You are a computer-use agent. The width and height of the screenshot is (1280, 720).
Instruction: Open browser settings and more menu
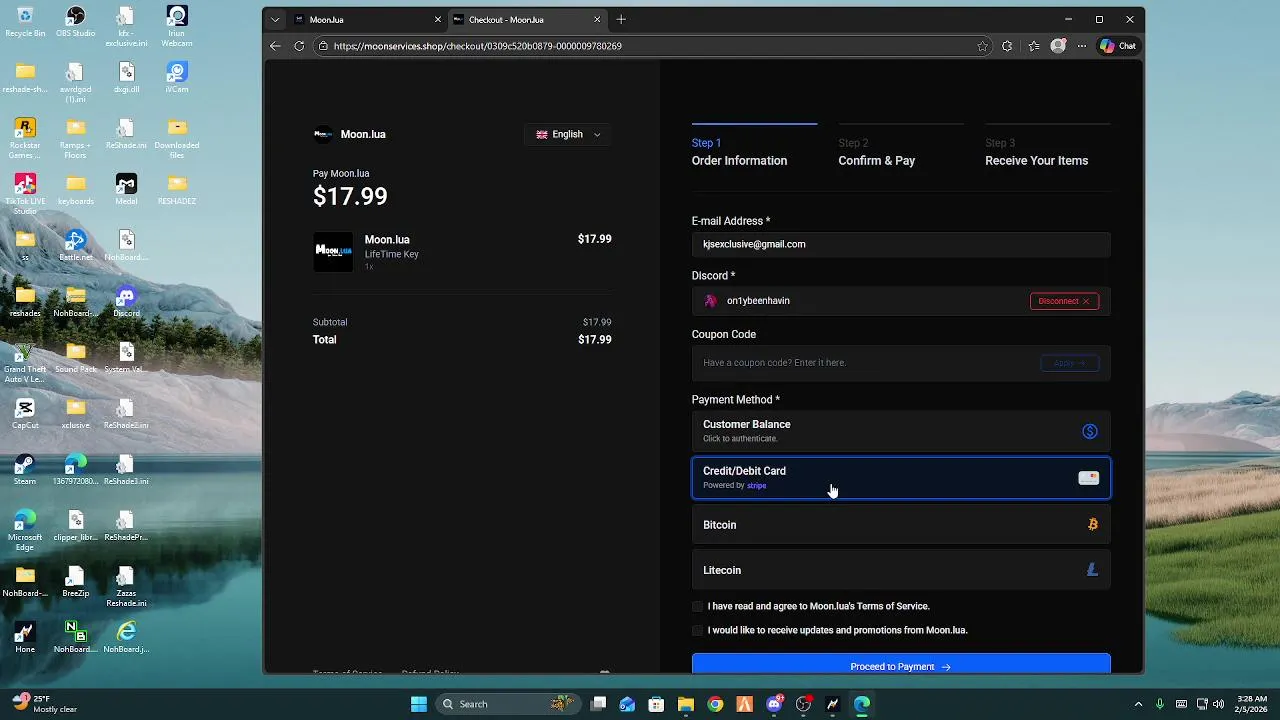pos(1082,46)
